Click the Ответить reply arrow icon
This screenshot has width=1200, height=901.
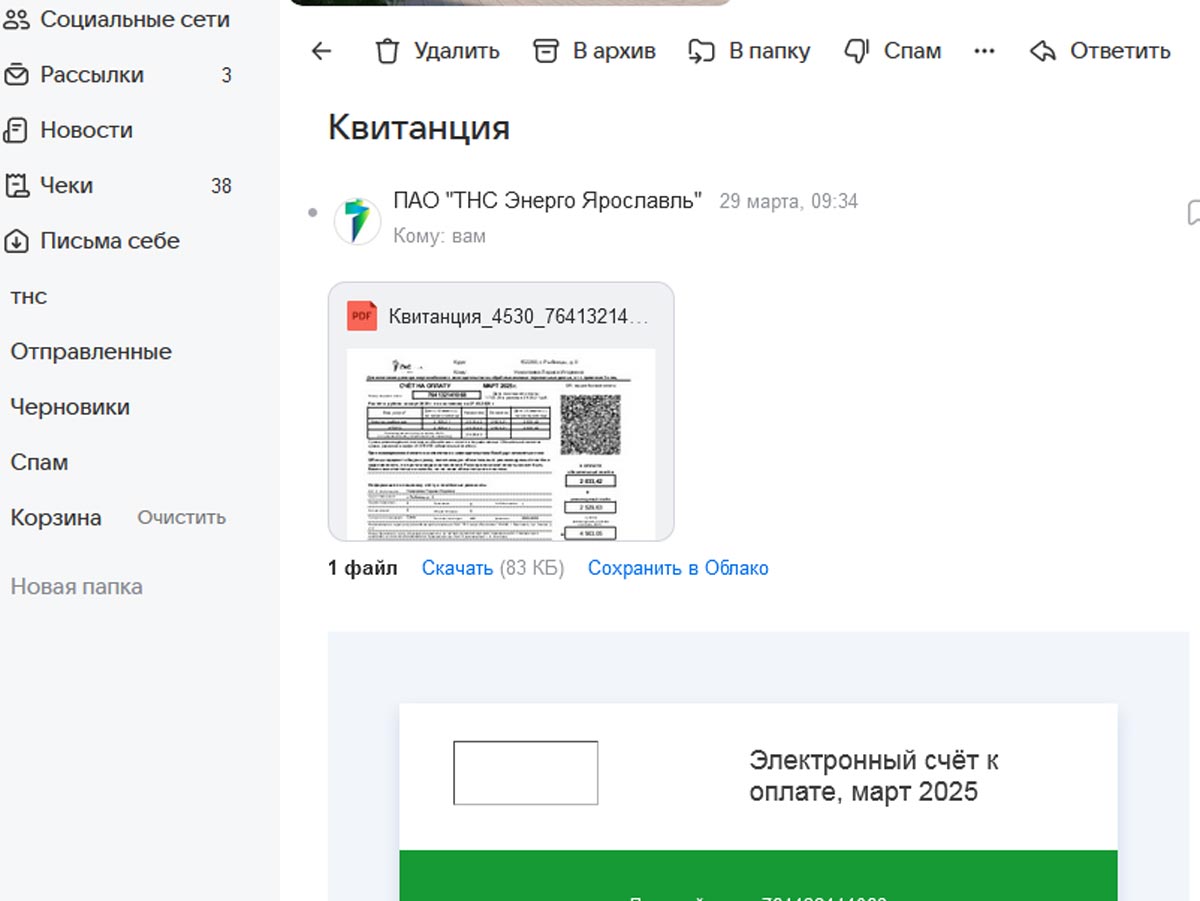coord(1043,51)
